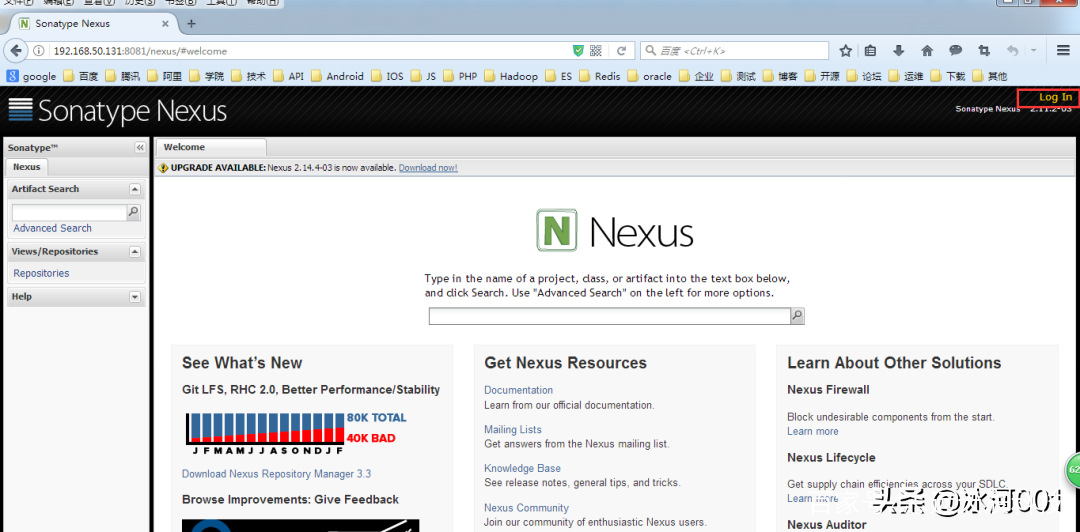Click Learn more under Nexus Firewall
The width and height of the screenshot is (1080, 532).
click(x=813, y=431)
